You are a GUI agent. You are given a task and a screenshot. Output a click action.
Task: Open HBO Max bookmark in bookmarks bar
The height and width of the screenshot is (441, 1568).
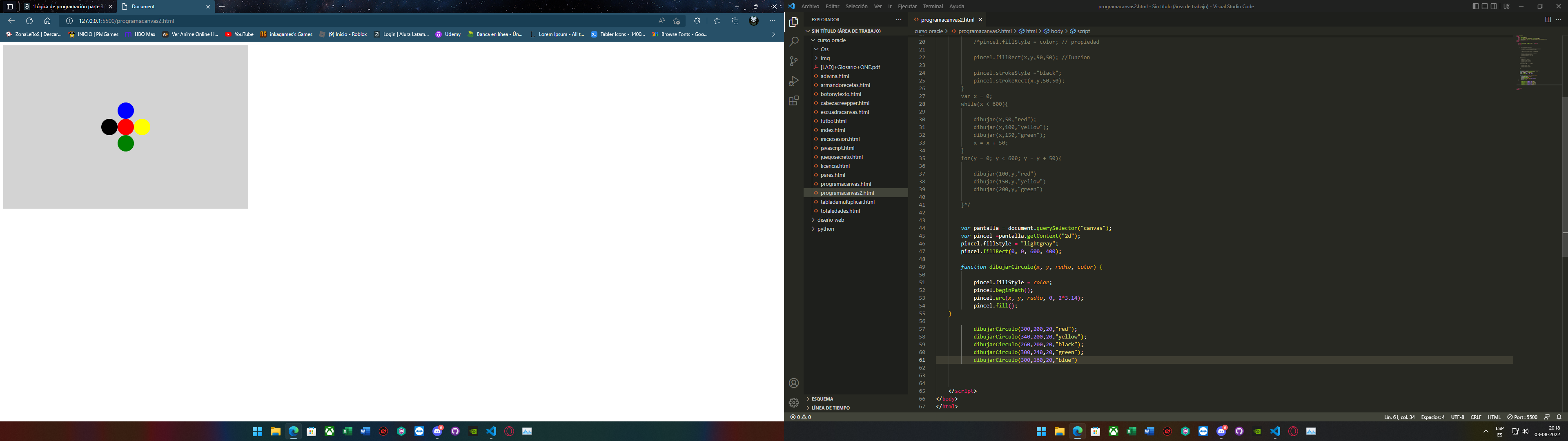pos(140,35)
